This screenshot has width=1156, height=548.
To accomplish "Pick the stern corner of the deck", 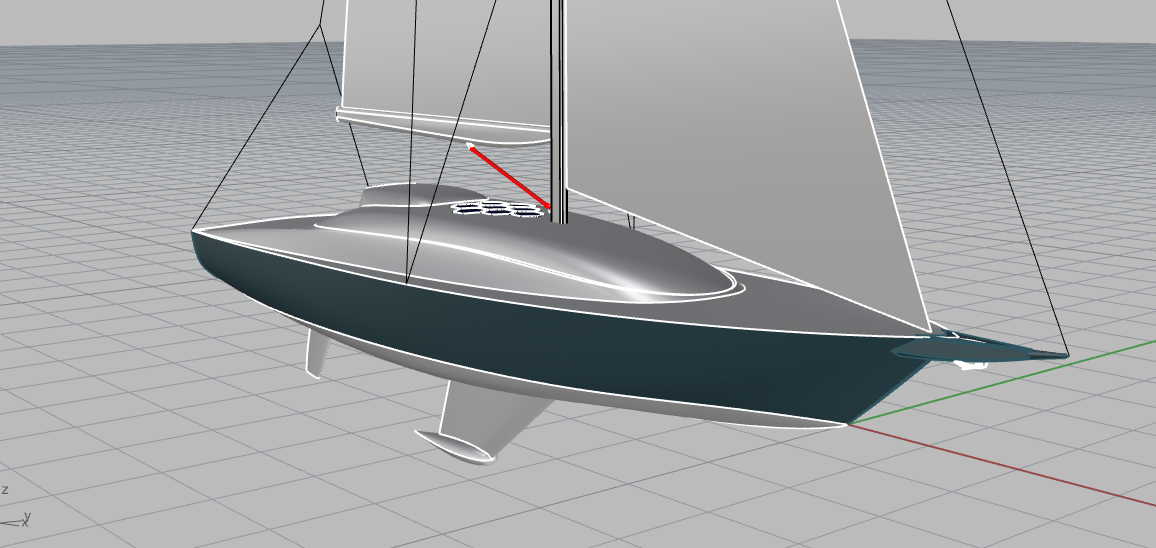I will tap(197, 233).
